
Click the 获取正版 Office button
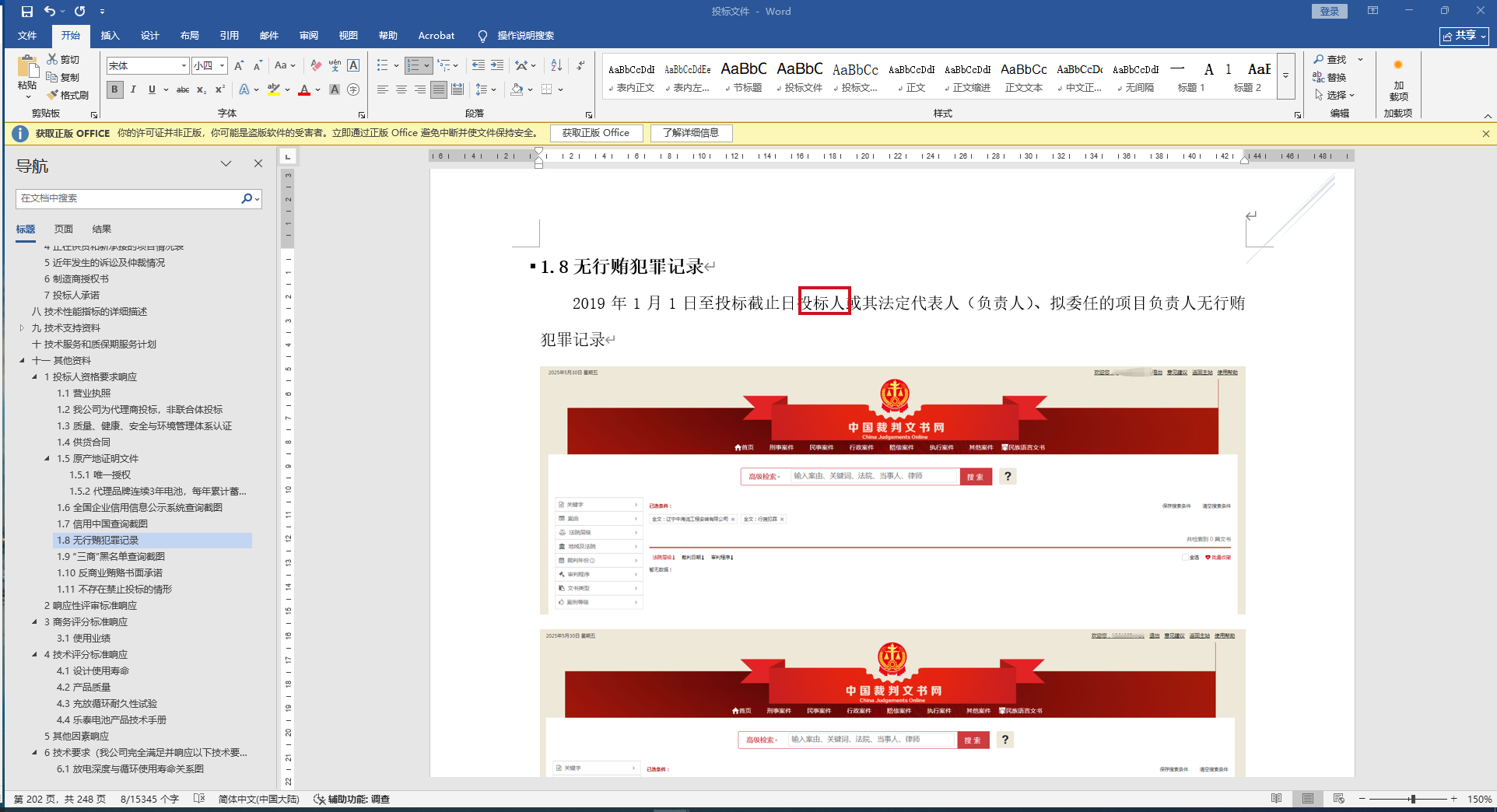tap(596, 133)
